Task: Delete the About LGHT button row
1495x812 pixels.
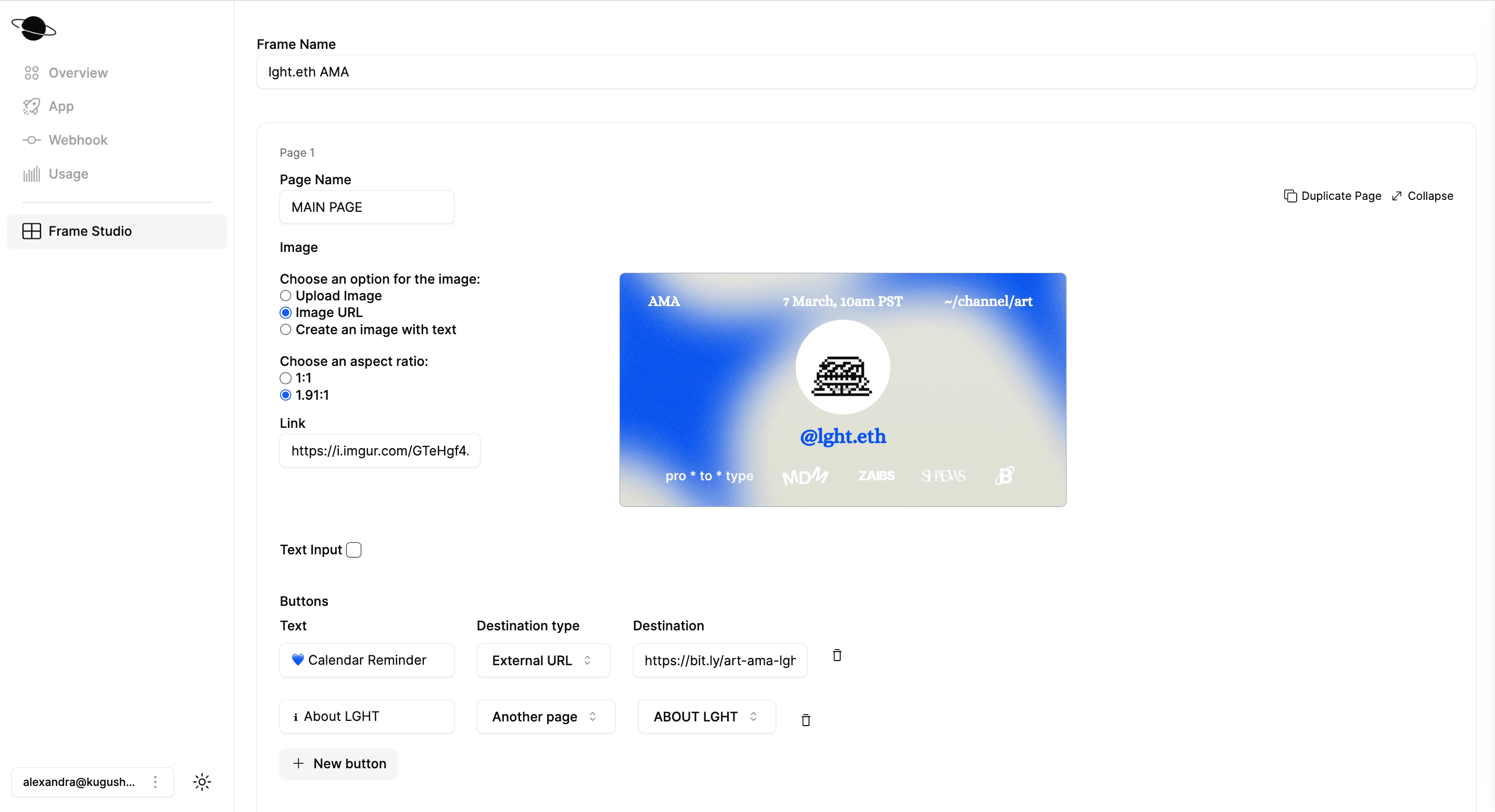Action: click(x=805, y=720)
